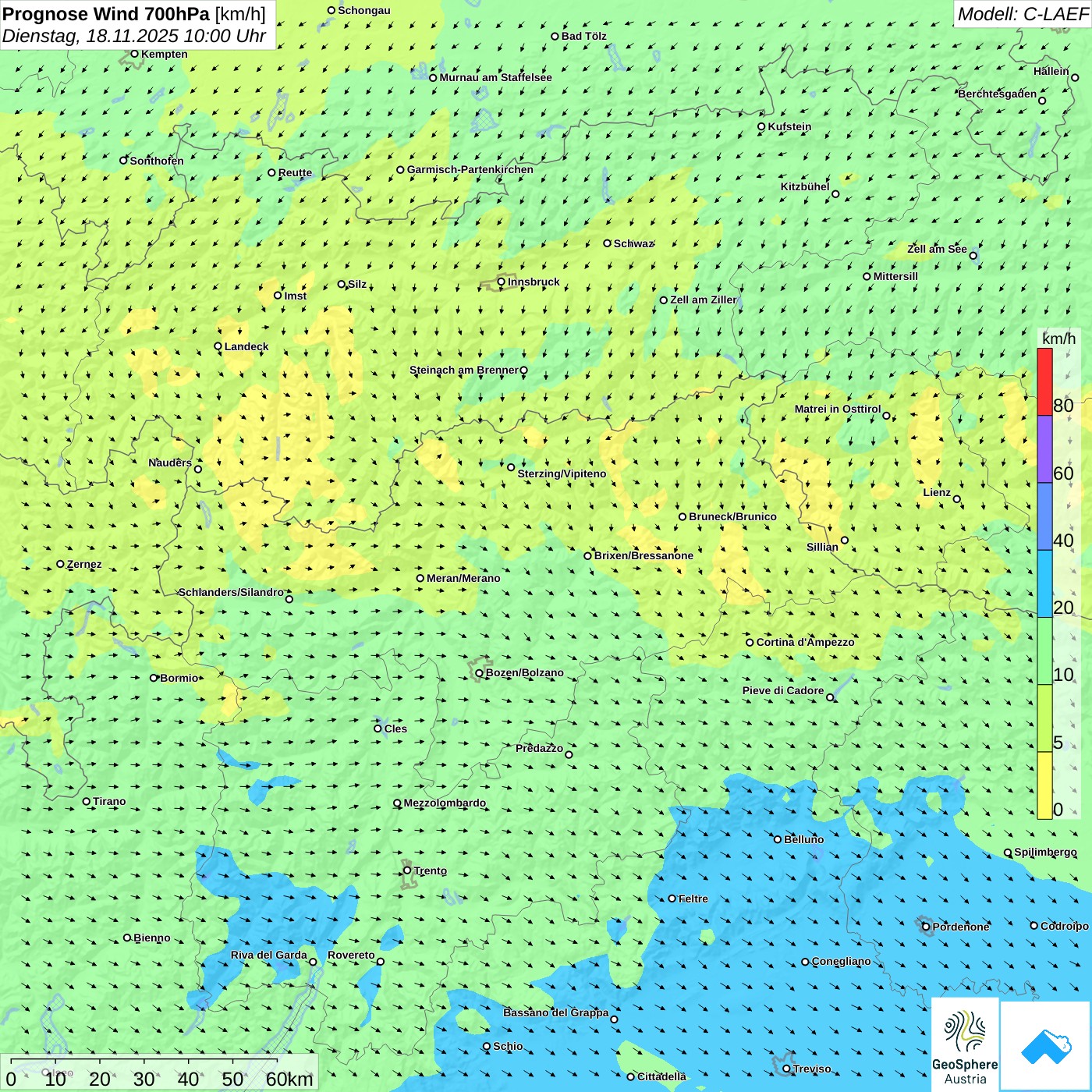Click the blue cloud logo icon
This screenshot has width=1092, height=1092.
tap(1046, 1046)
